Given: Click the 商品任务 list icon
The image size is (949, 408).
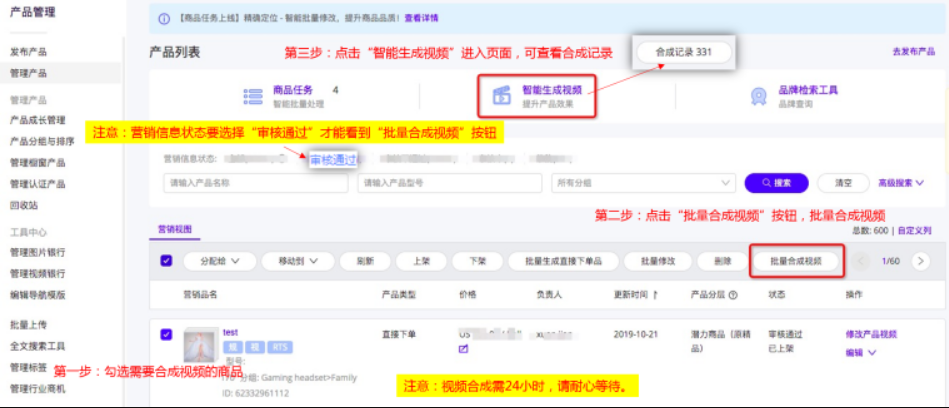Looking at the screenshot, I should click(252, 95).
